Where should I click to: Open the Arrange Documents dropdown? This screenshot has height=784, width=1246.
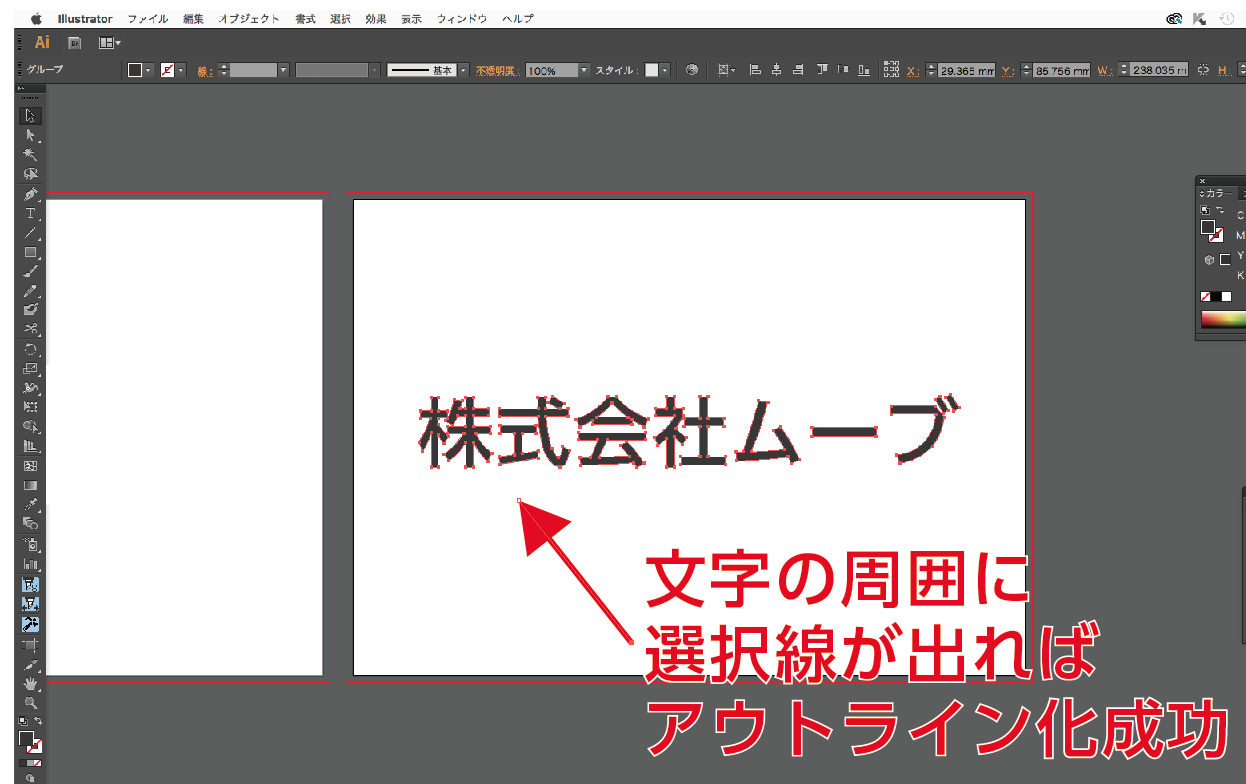109,43
